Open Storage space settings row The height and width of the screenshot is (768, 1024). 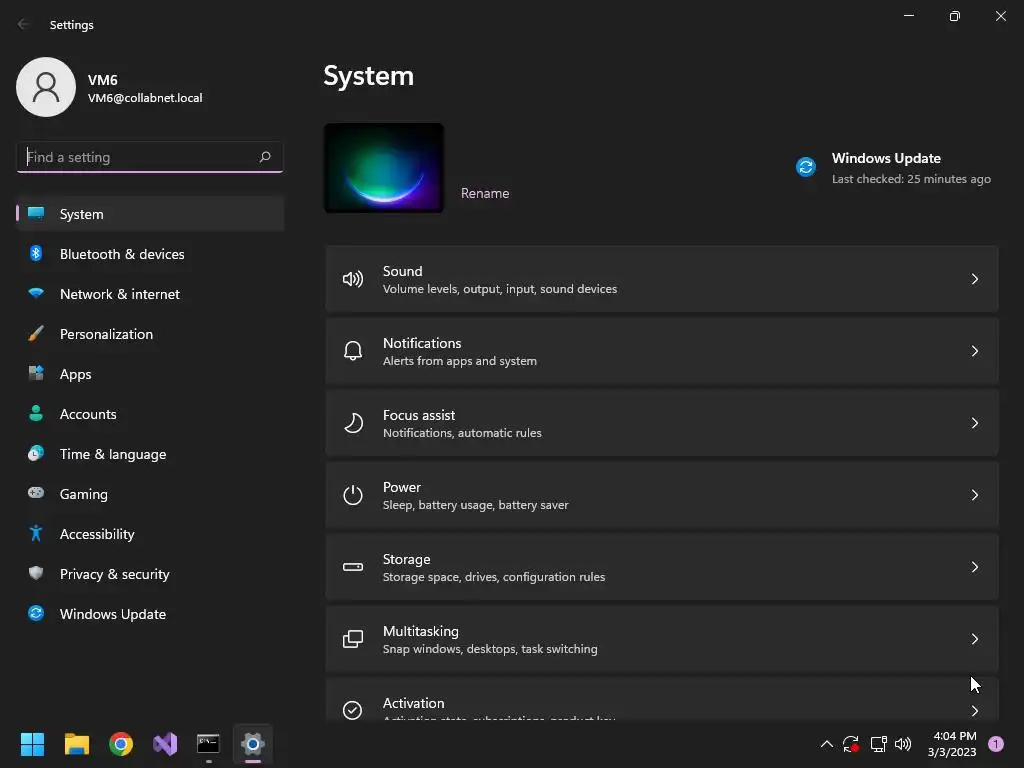click(662, 567)
